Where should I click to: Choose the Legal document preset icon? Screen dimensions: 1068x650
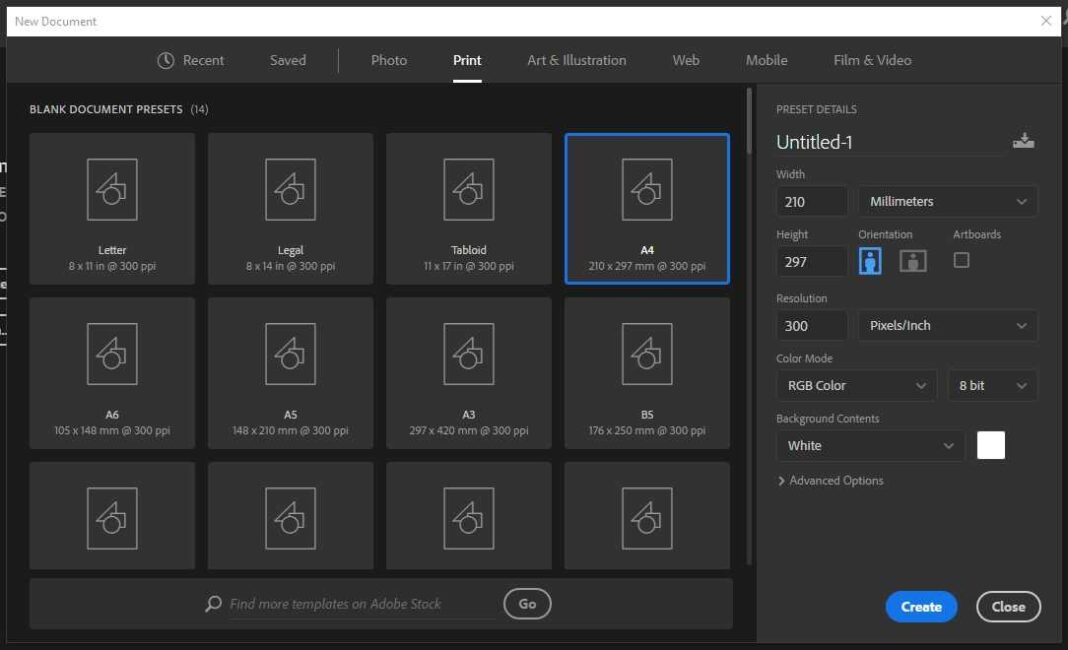pos(290,190)
